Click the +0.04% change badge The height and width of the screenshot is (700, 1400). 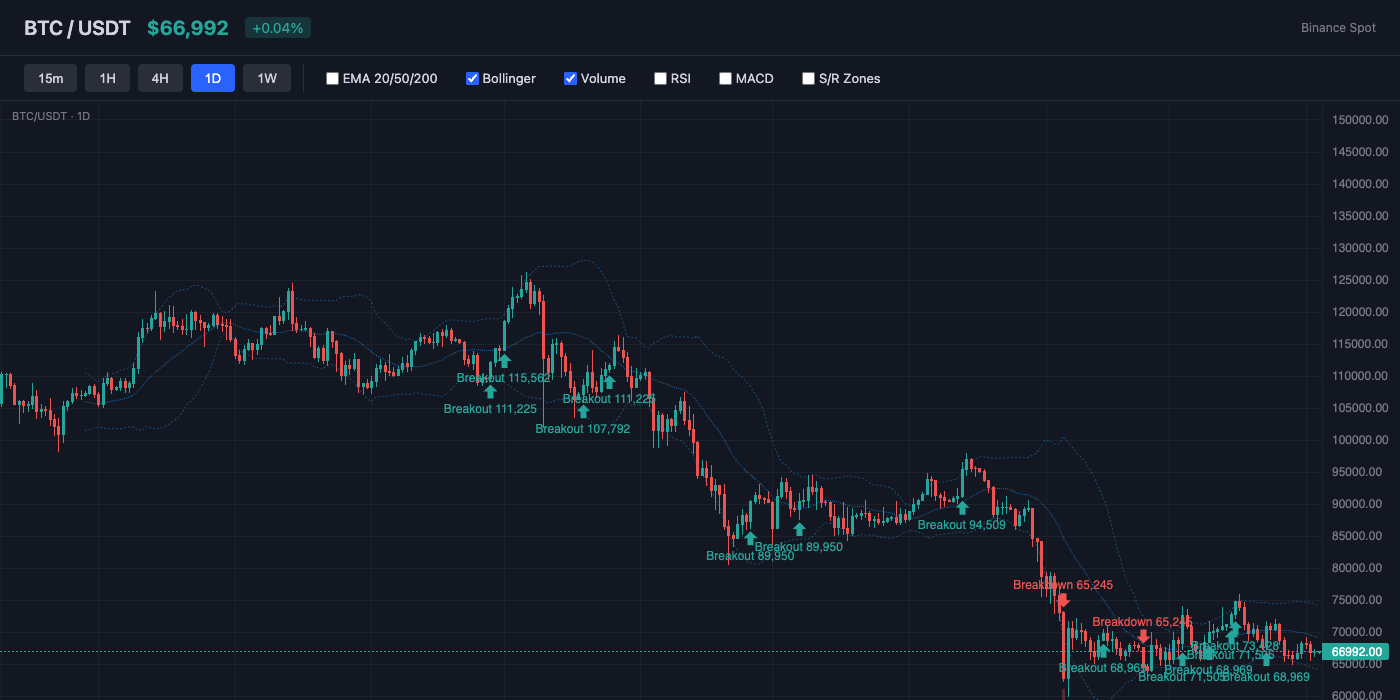278,28
